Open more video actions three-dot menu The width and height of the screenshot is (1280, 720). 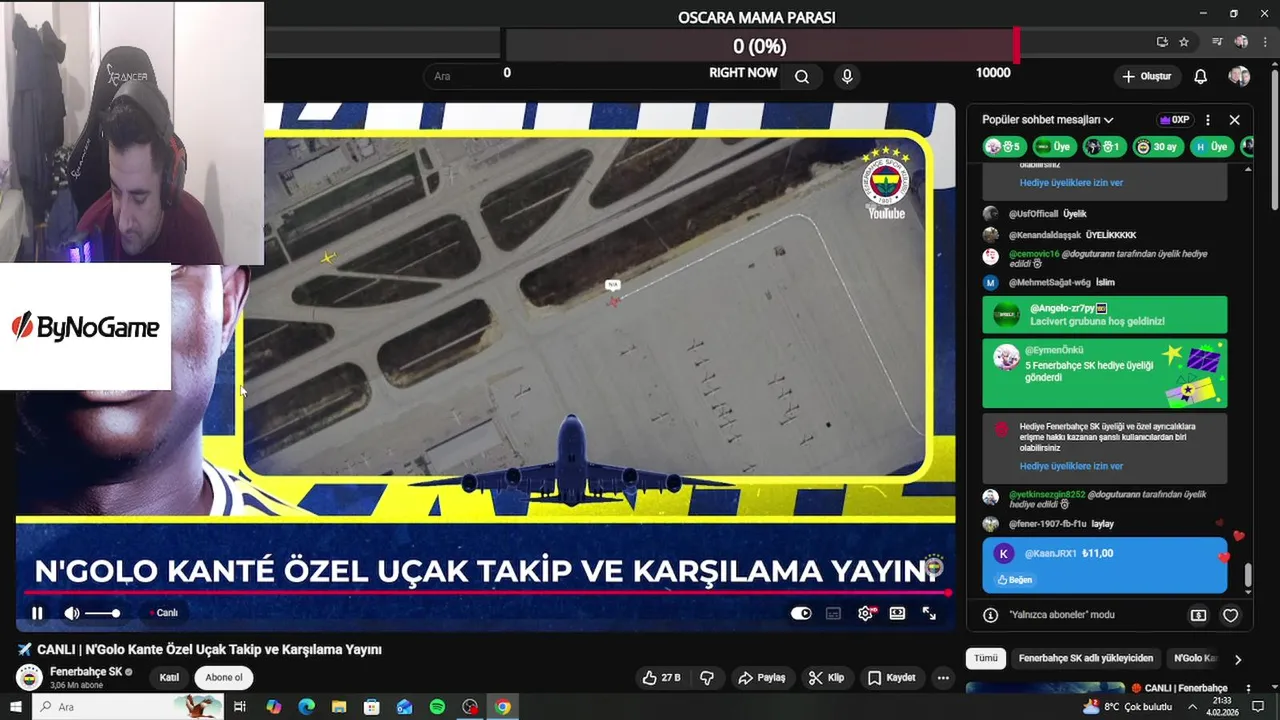[943, 677]
